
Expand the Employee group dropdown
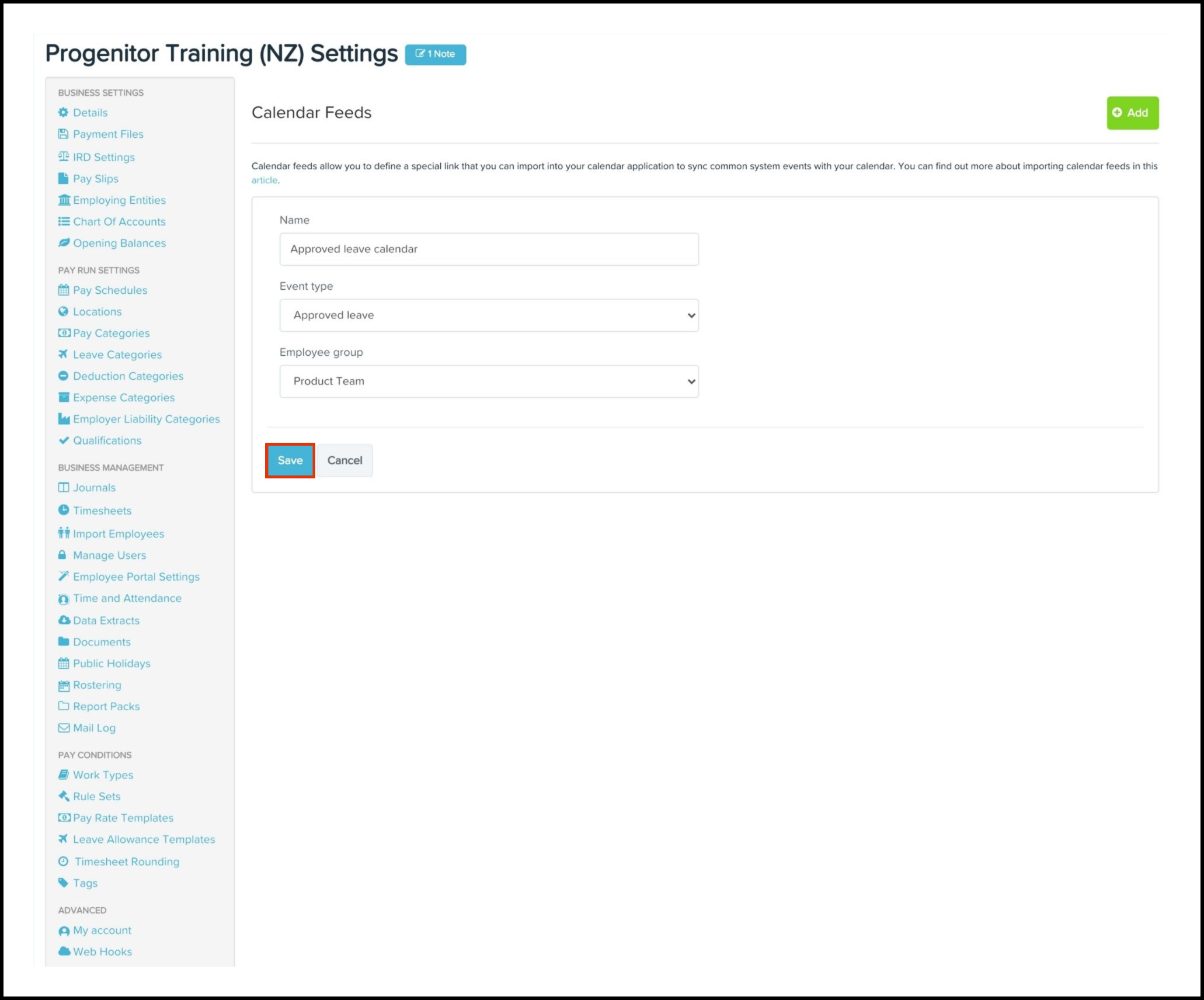489,381
